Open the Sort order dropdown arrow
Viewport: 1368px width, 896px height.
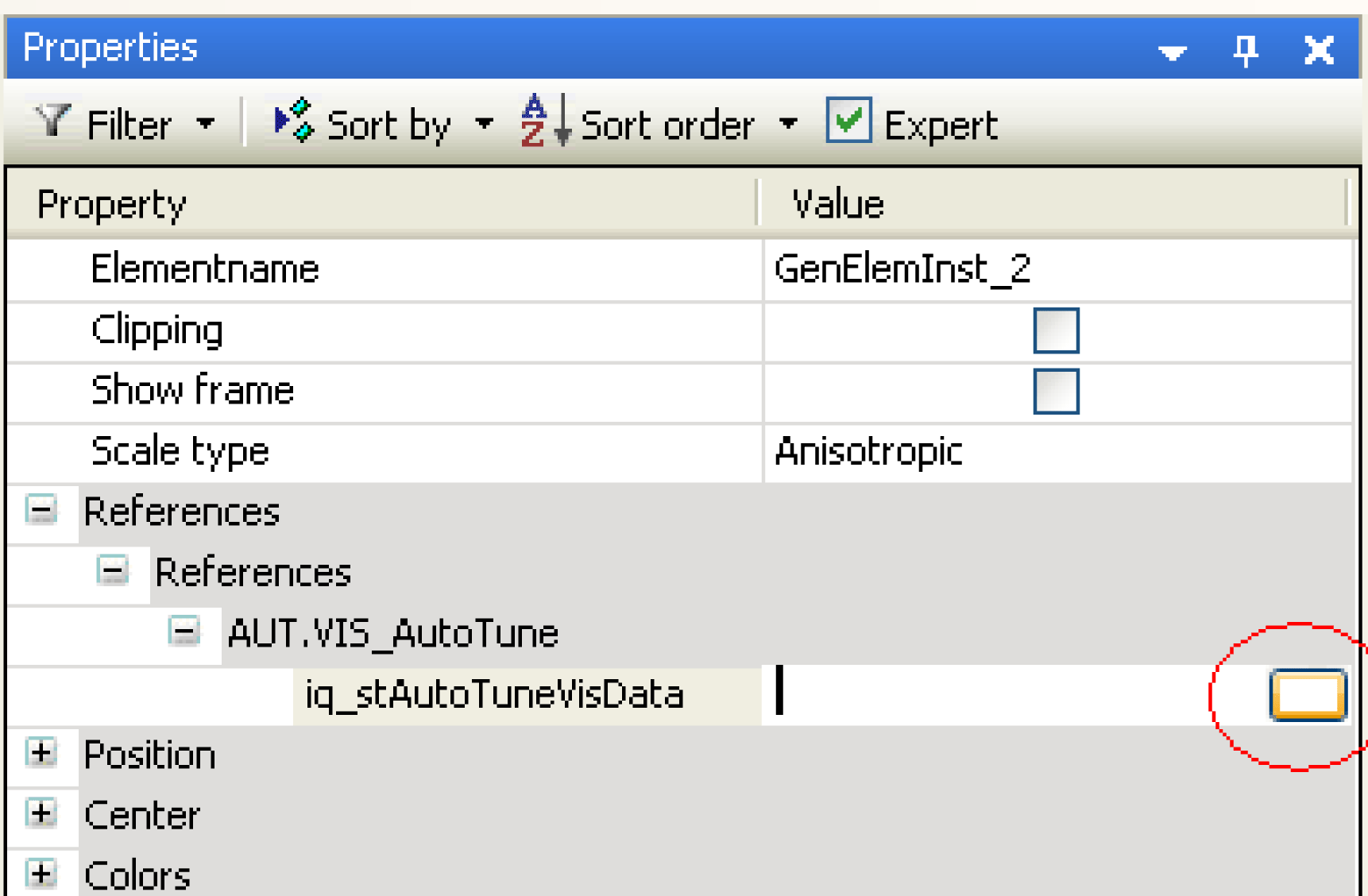tap(788, 124)
